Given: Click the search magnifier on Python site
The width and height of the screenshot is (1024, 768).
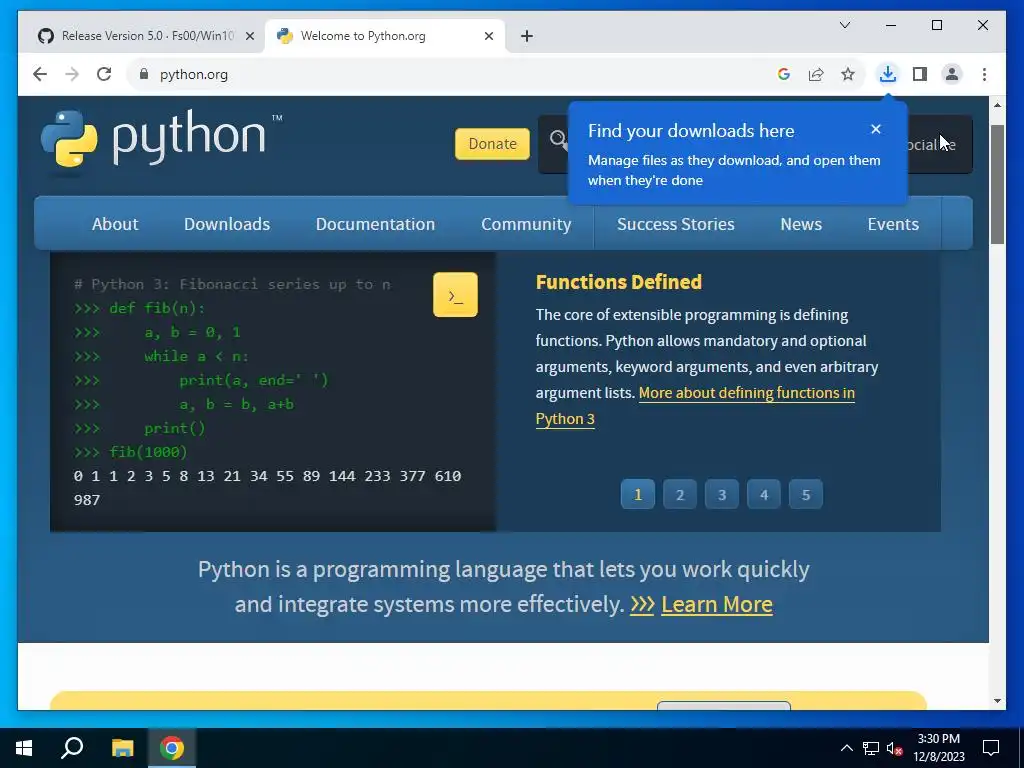Looking at the screenshot, I should 558,139.
